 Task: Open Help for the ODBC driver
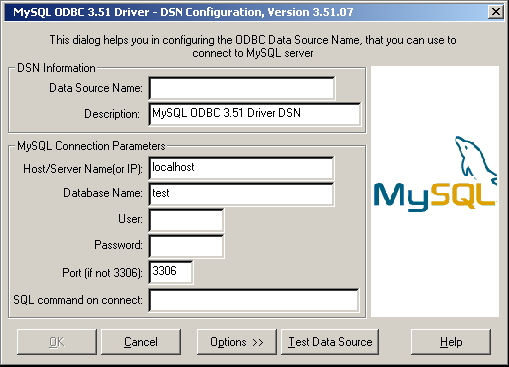(x=451, y=342)
